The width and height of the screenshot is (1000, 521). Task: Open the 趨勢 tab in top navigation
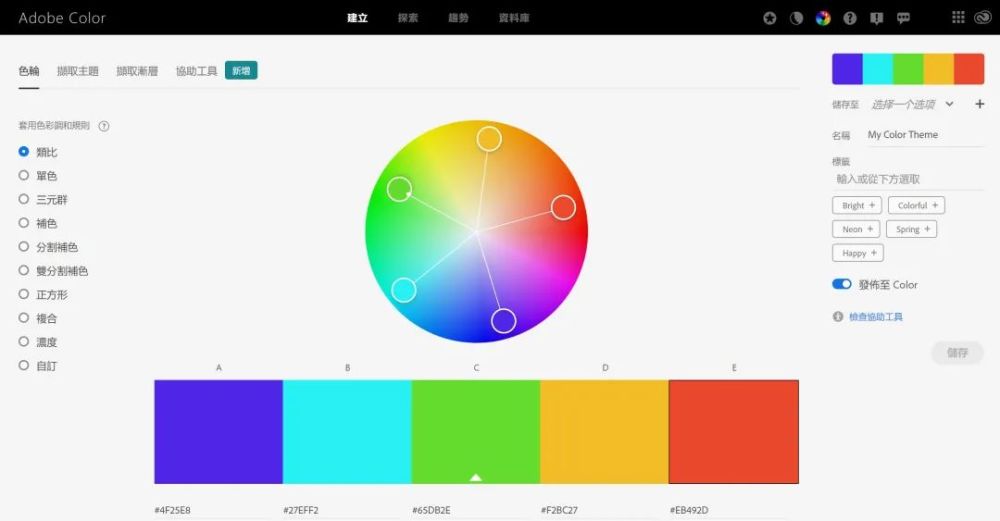(x=458, y=18)
